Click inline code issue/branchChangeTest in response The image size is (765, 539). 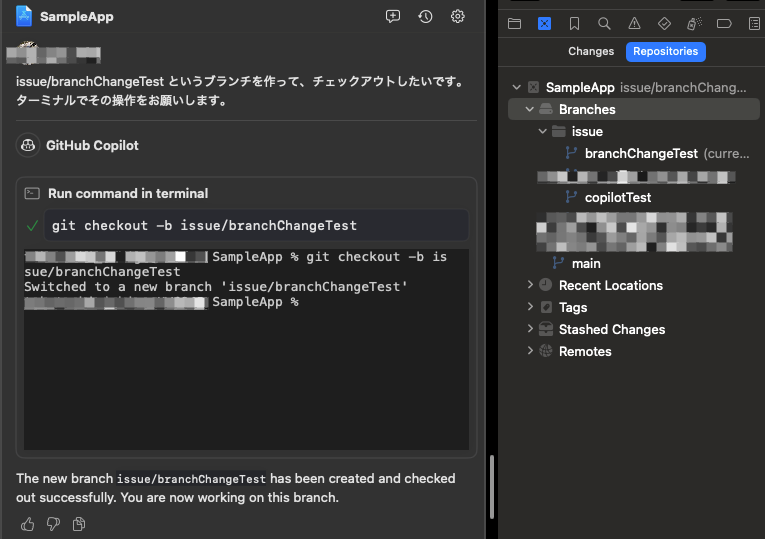(191, 479)
